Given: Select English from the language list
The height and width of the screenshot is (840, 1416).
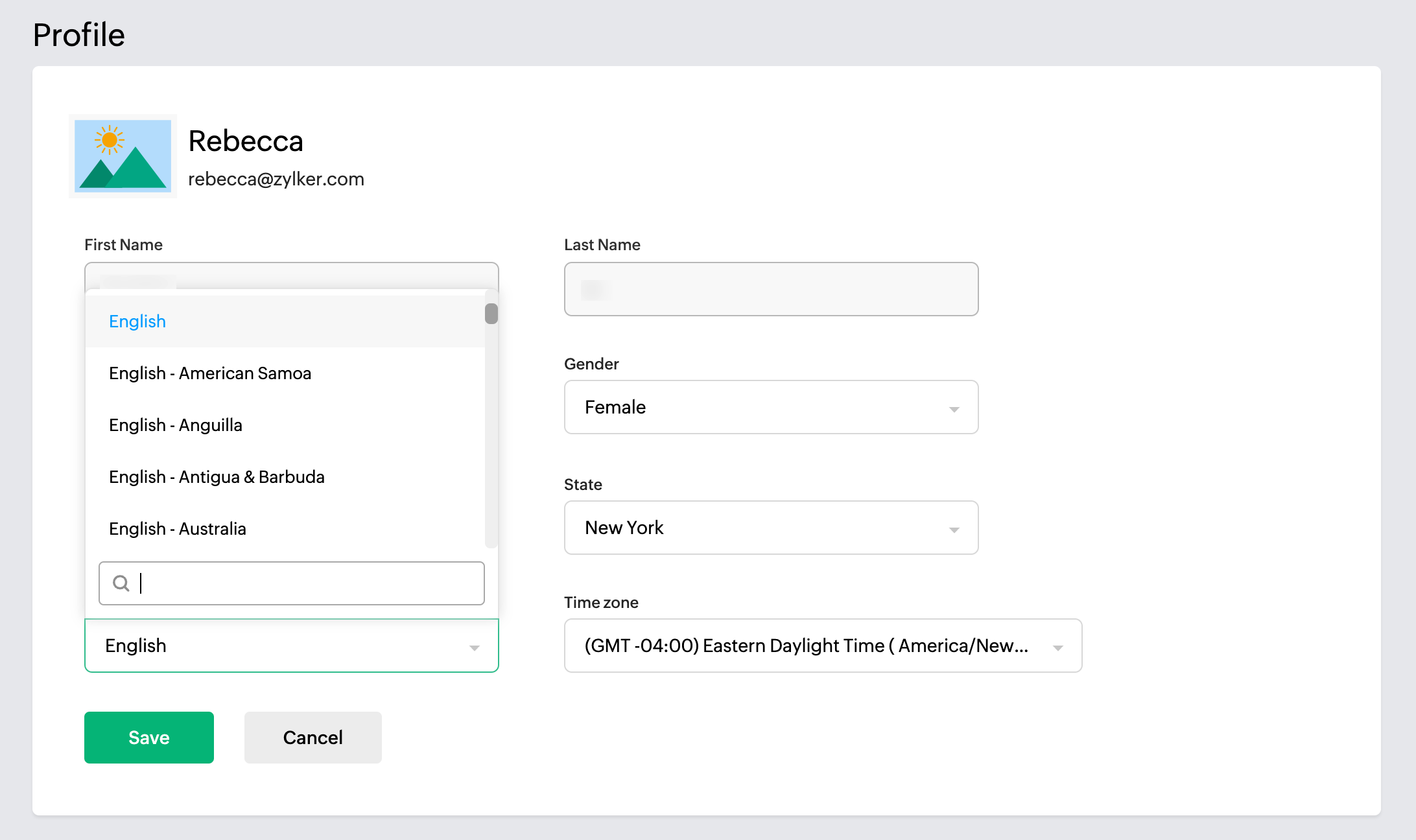Looking at the screenshot, I should [137, 321].
